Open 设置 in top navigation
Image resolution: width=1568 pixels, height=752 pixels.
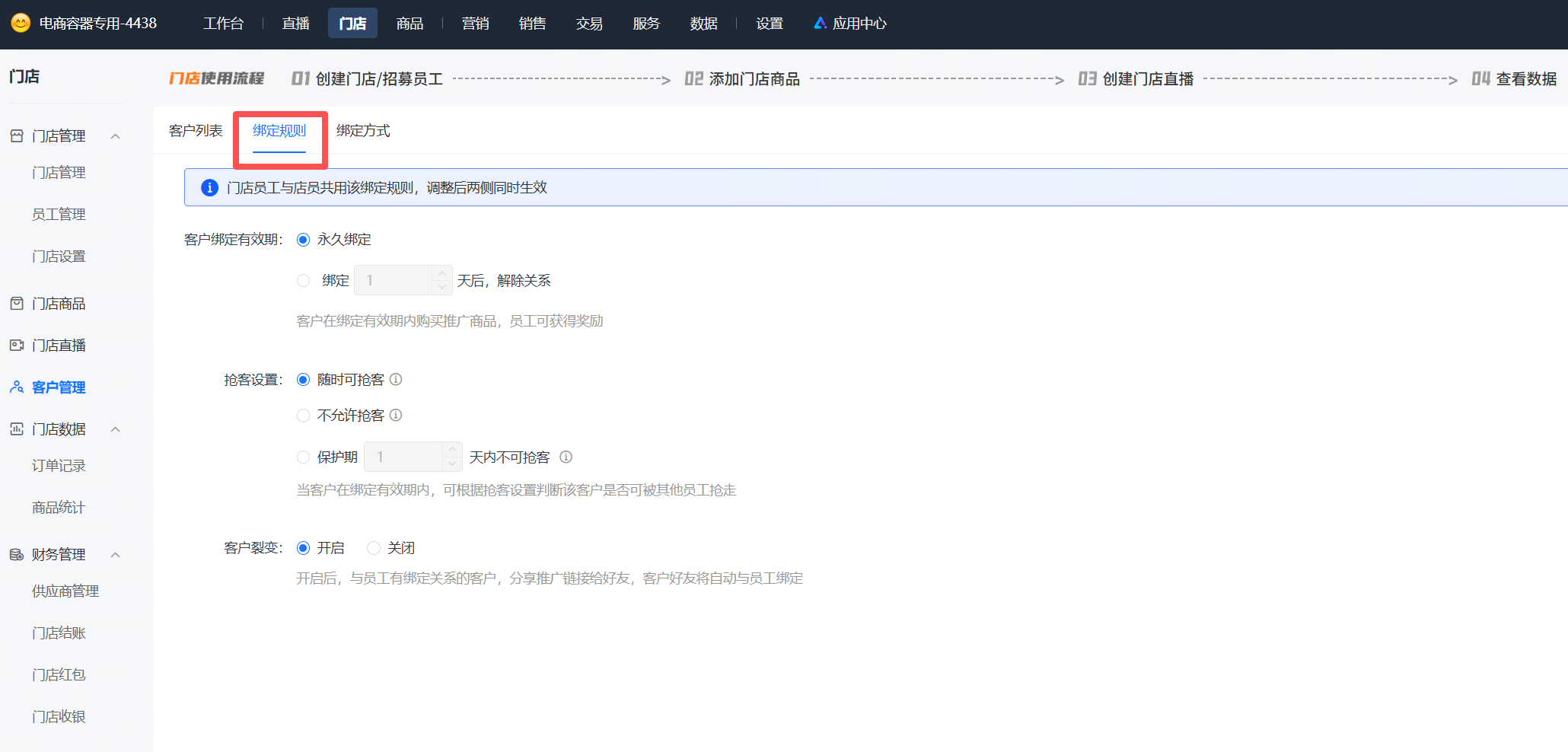(770, 24)
